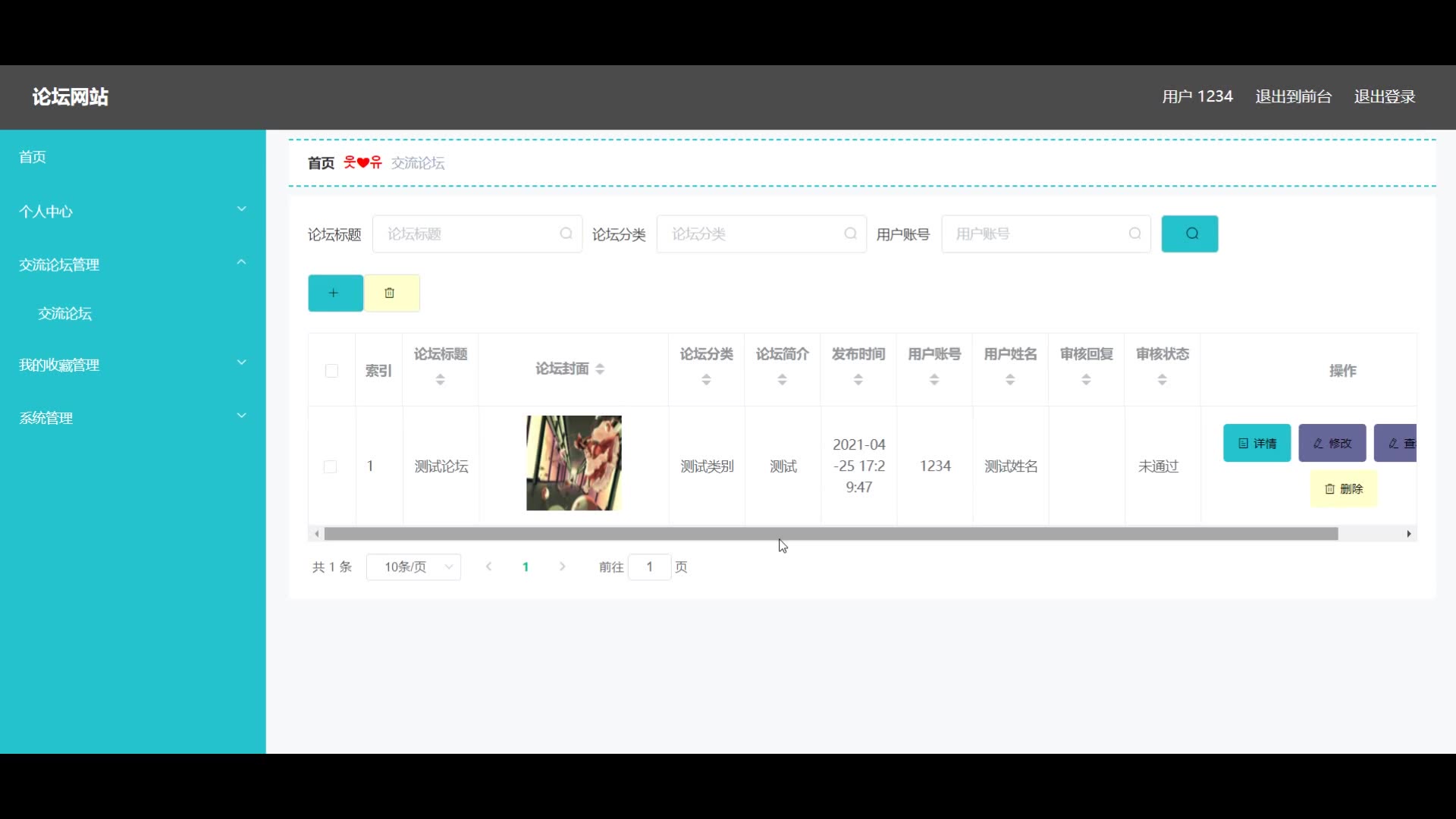This screenshot has width=1456, height=819.
Task: Click the 详情 button for 测试论坛
Action: (1257, 444)
